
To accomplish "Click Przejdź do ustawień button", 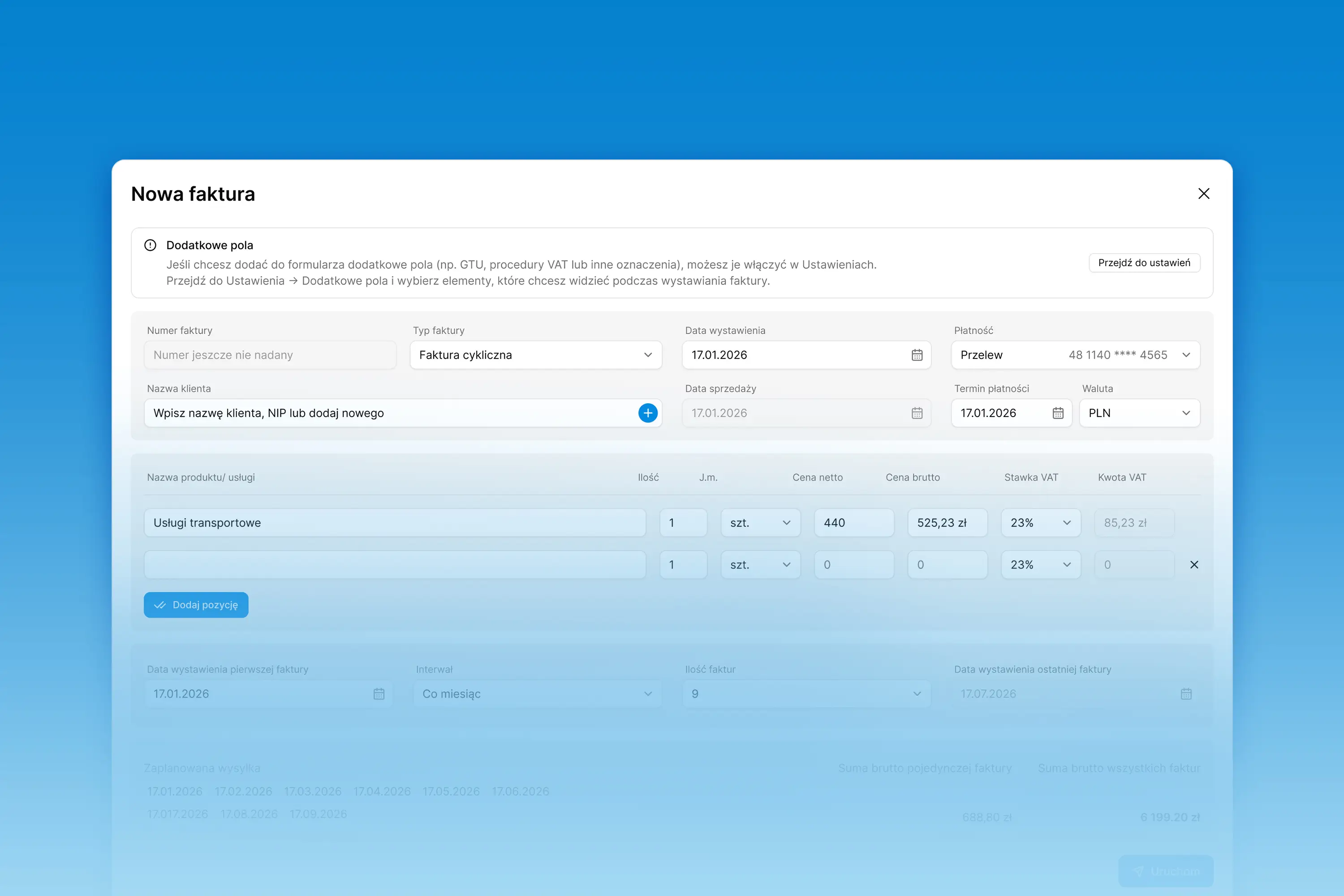I will [1144, 263].
